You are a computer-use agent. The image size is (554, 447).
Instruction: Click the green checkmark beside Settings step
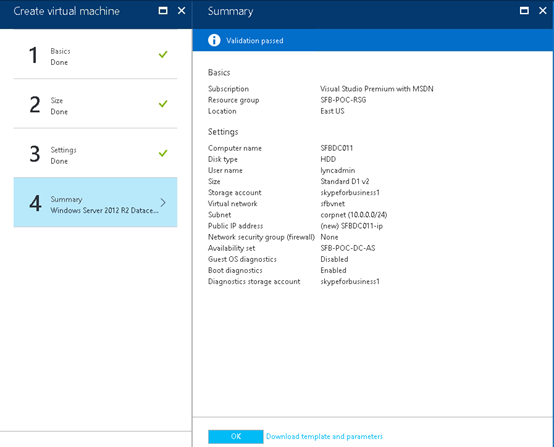point(163,153)
